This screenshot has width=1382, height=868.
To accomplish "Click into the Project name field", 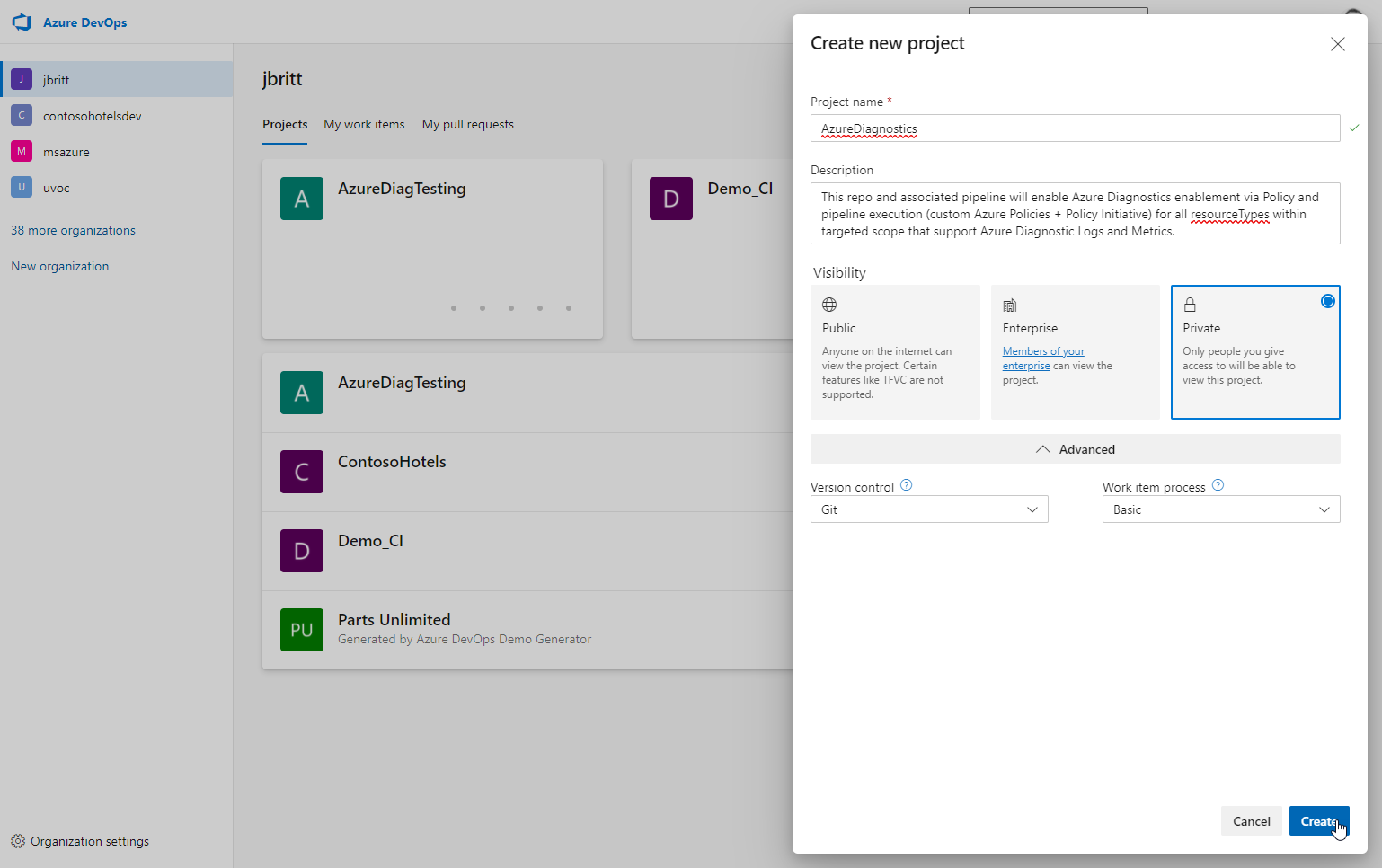I will click(1075, 128).
